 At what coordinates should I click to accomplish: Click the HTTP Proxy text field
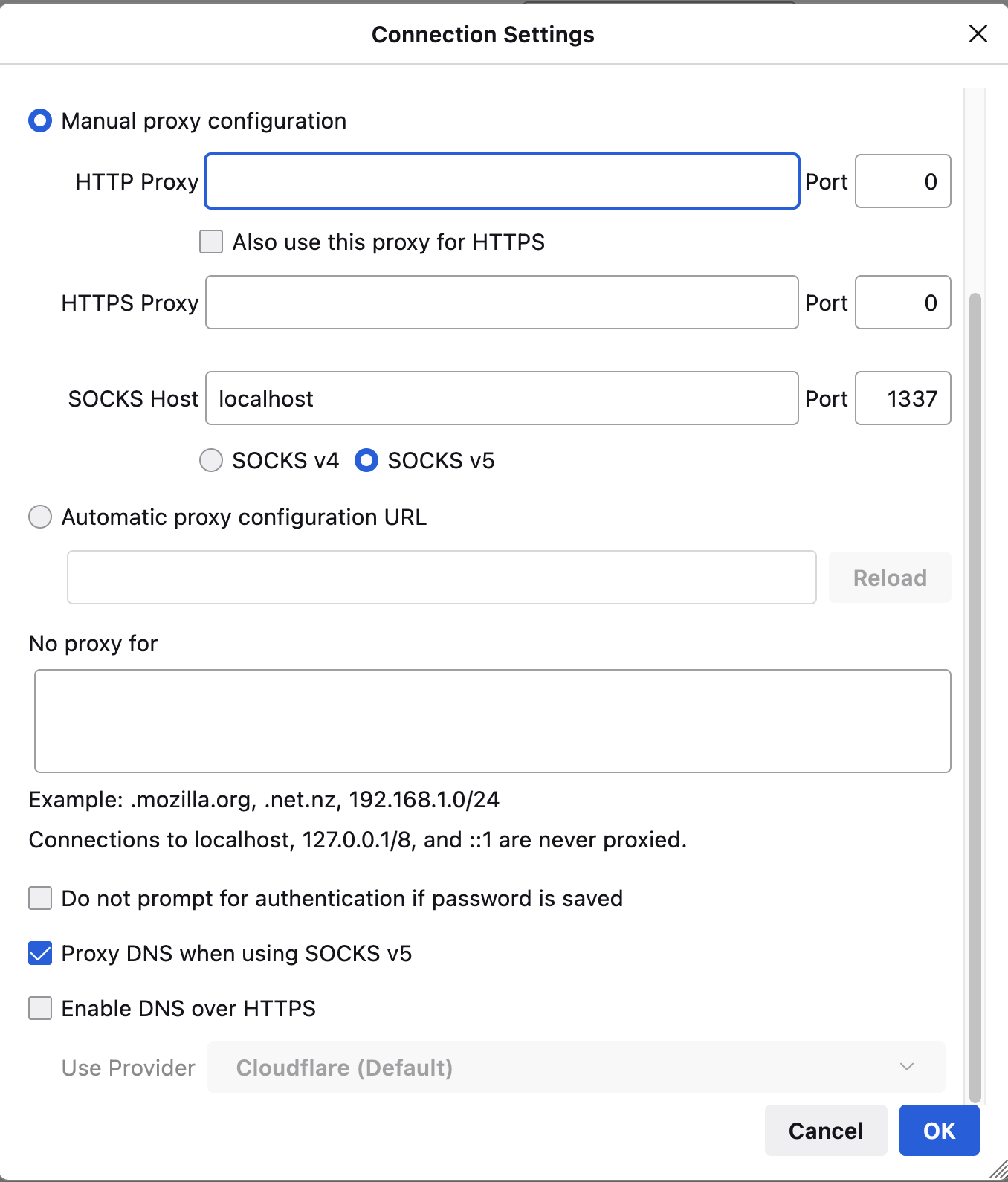[x=502, y=181]
